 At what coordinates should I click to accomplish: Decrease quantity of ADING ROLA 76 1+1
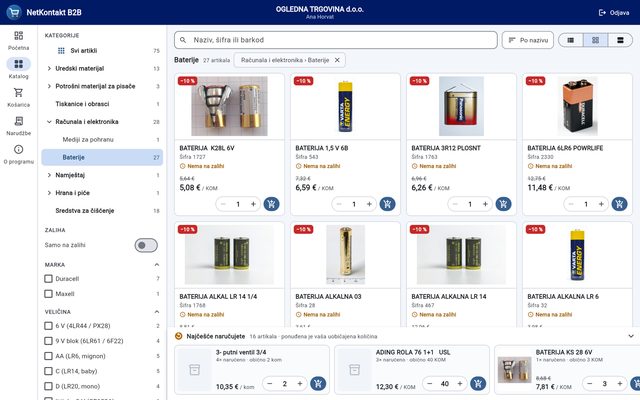(429, 384)
